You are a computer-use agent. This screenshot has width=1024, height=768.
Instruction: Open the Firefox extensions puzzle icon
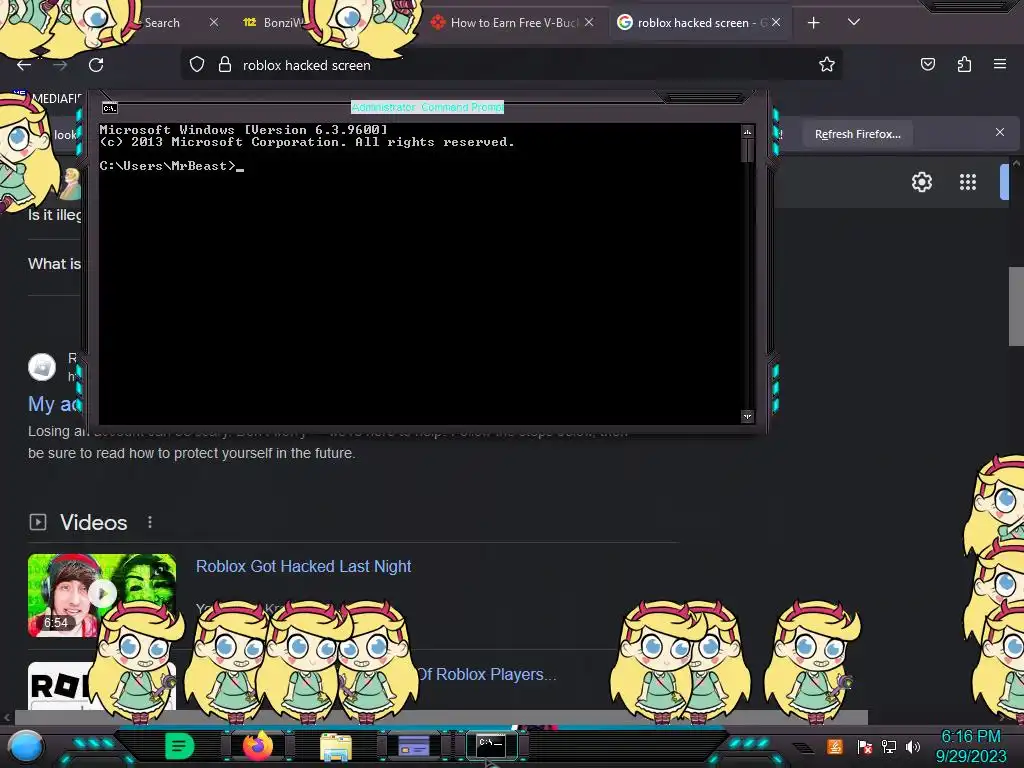coord(964,64)
